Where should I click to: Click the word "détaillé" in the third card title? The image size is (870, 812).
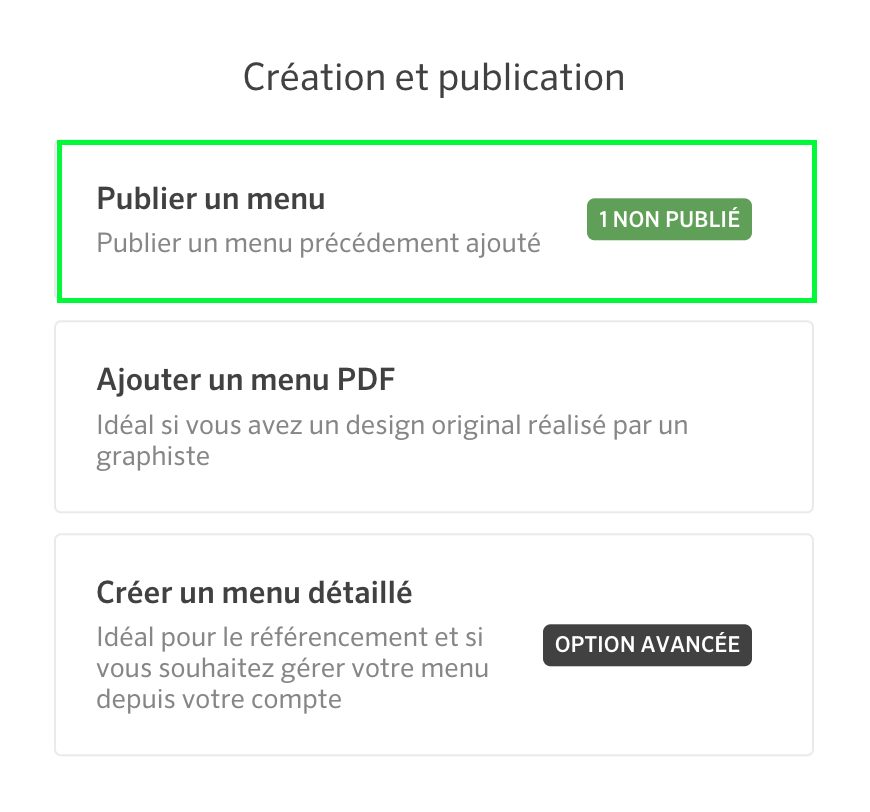click(x=360, y=593)
